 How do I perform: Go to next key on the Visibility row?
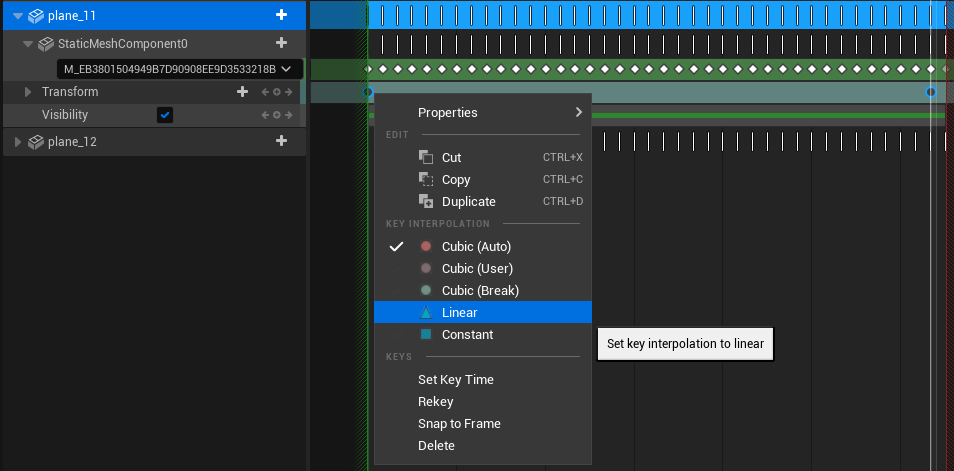288,115
